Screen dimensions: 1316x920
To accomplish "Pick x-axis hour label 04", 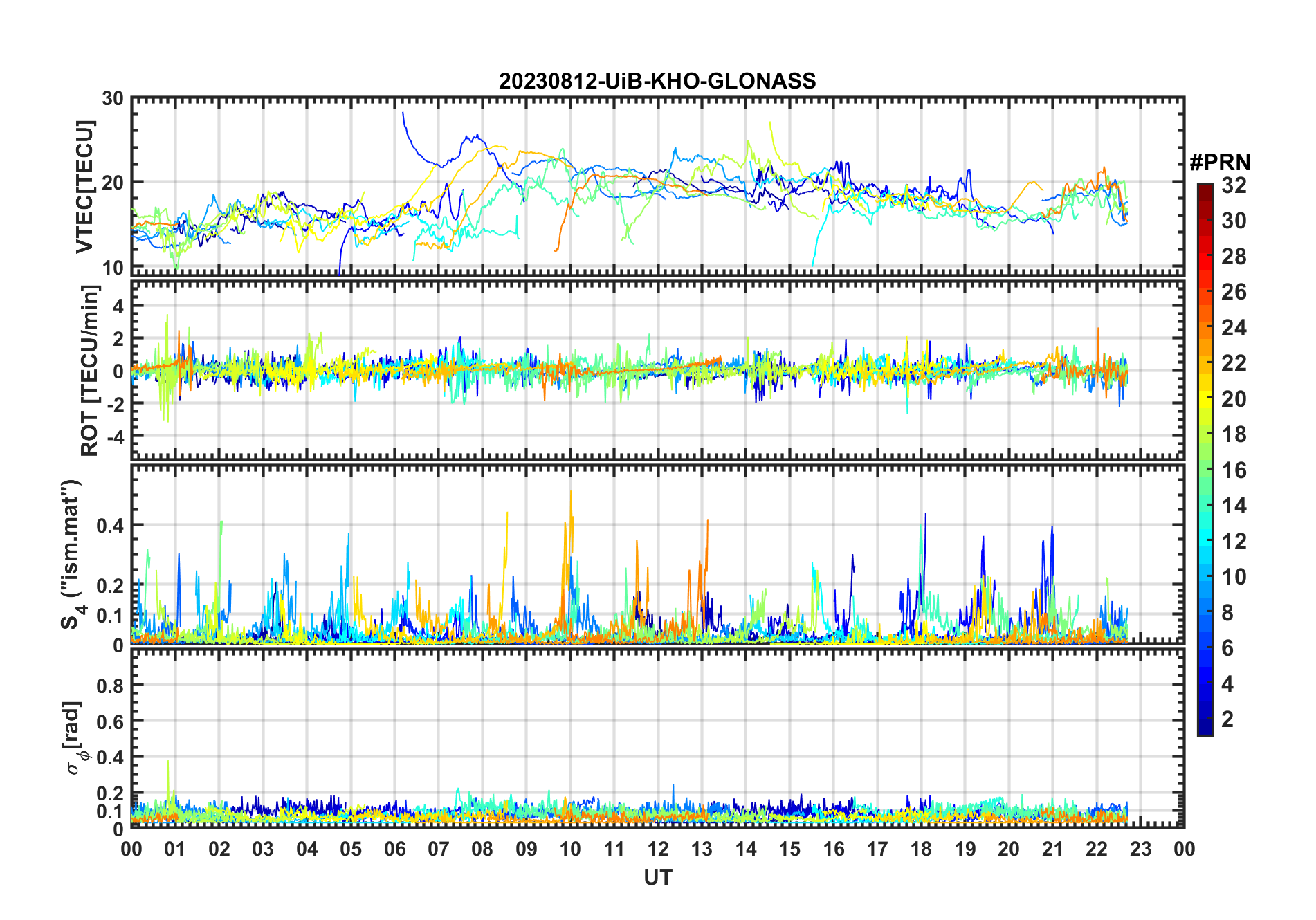I will tap(307, 849).
